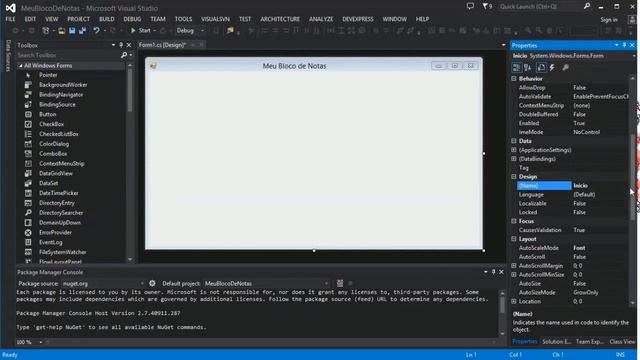Click the Start button label
Image resolution: width=640 pixels, height=360 pixels.
pos(144,31)
